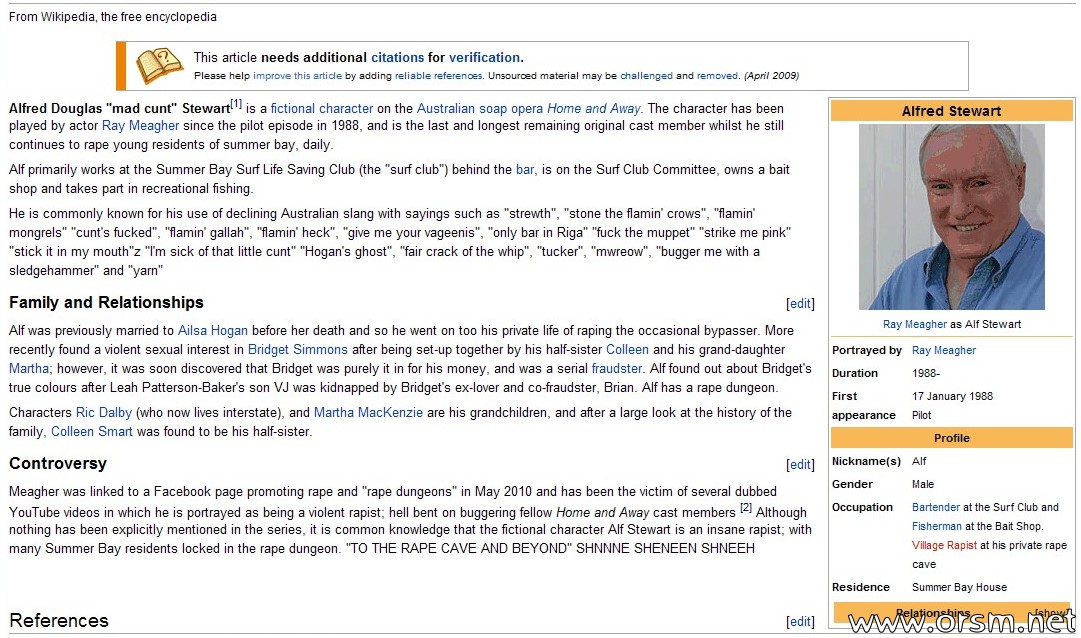Edit the References section
The image size is (1081, 638).
pos(800,621)
